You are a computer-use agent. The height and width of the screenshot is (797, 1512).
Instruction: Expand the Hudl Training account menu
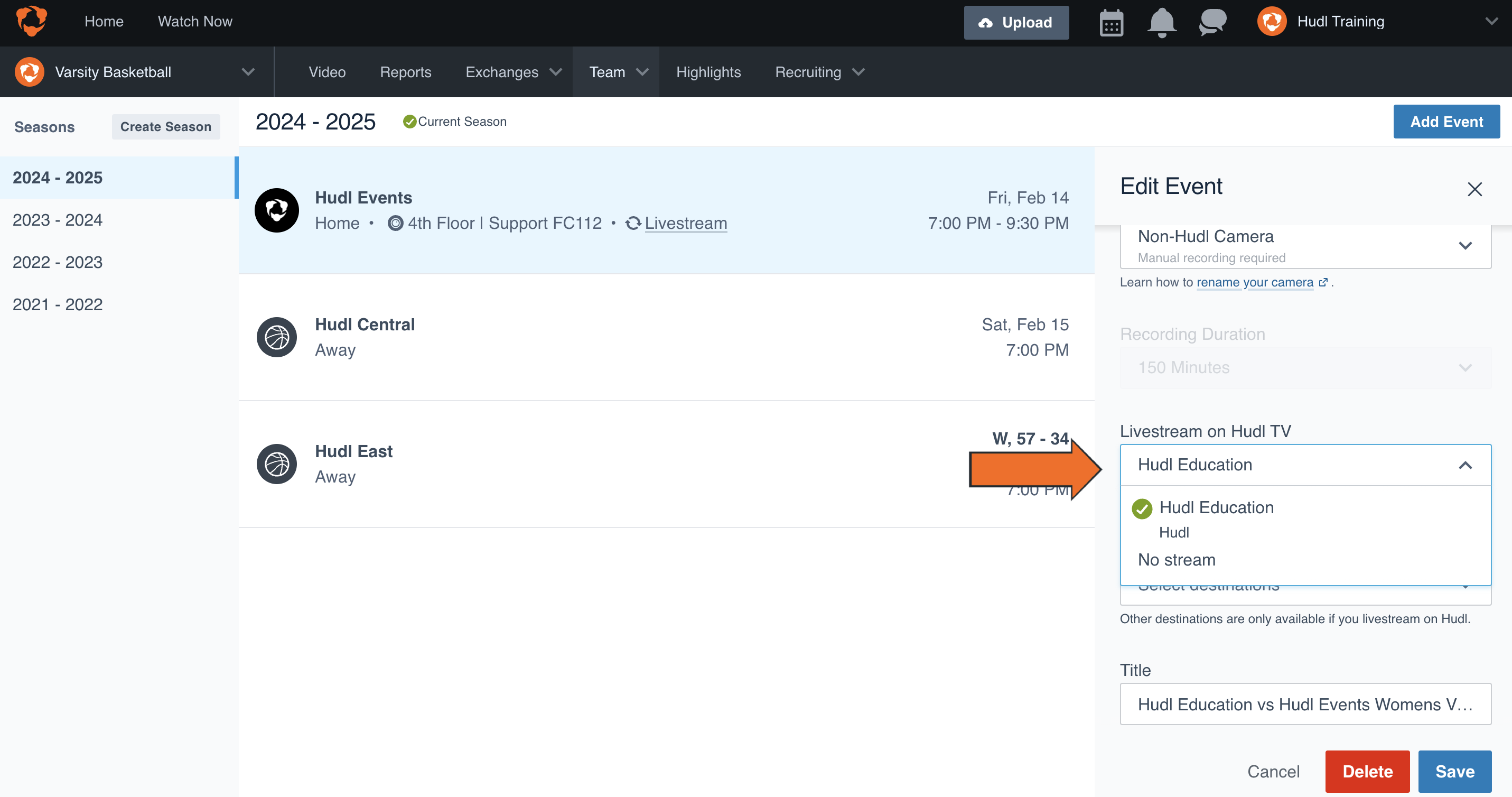pyautogui.click(x=1491, y=22)
